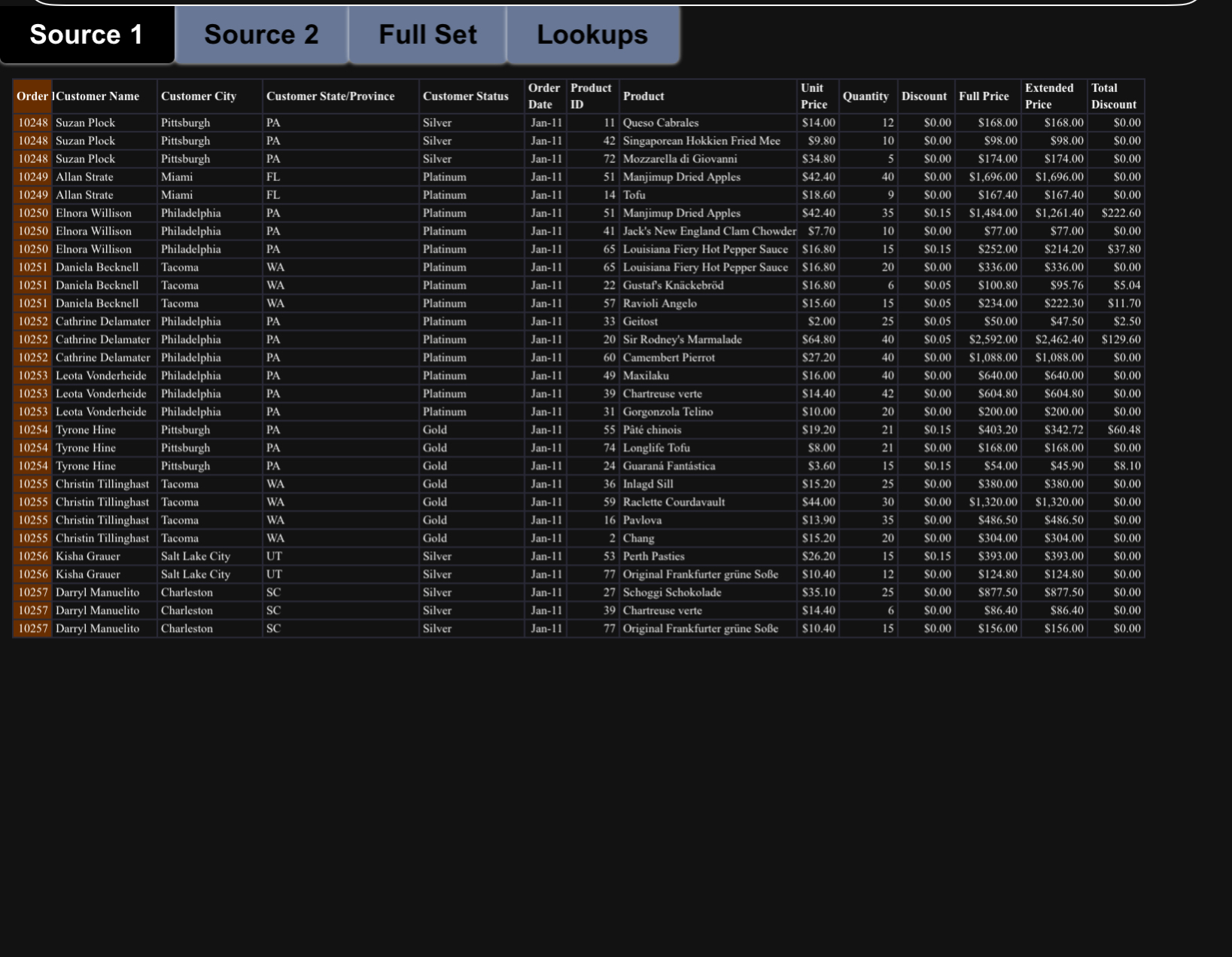Click the Total Discount column header
The image size is (1232, 957).
[x=1116, y=96]
